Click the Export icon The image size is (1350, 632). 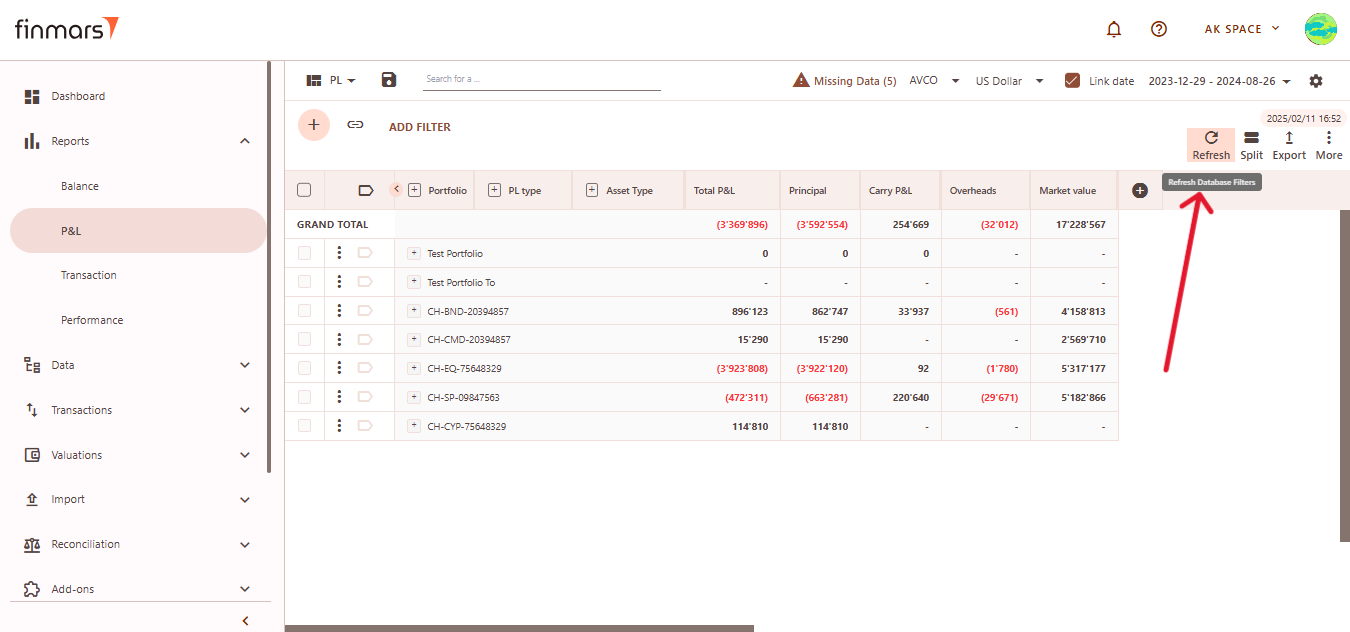[x=1289, y=139]
